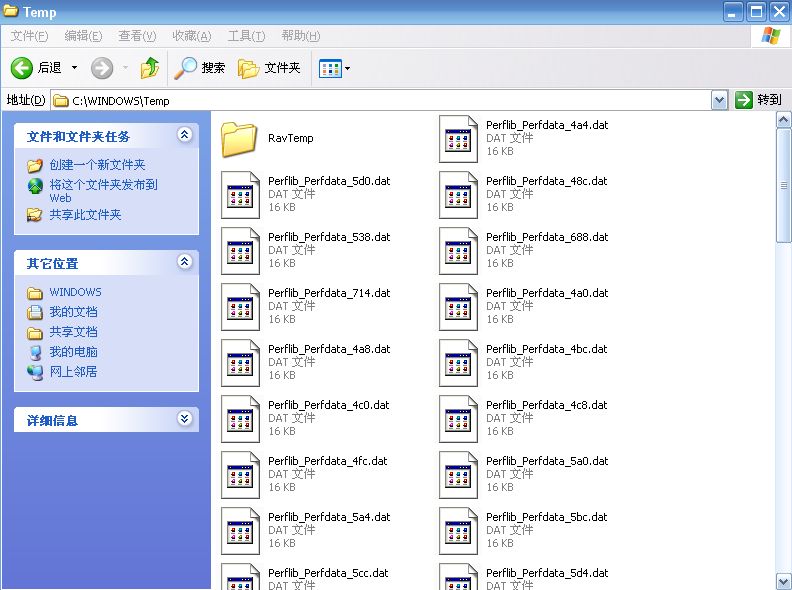The image size is (792, 590).
Task: Open the 帮助(H) menu
Action: 301,36
